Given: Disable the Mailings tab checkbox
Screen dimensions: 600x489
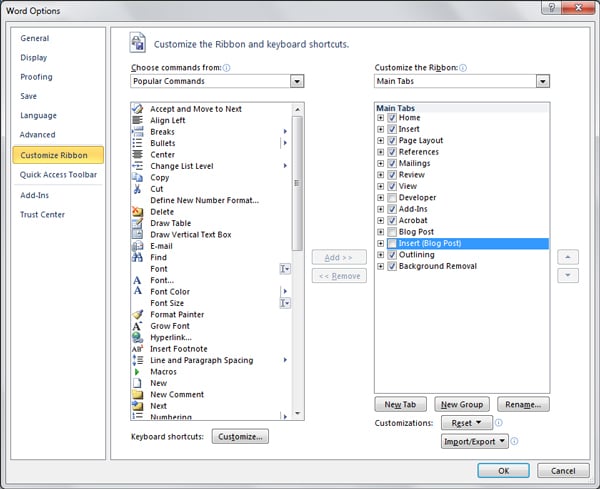Looking at the screenshot, I should 392,163.
